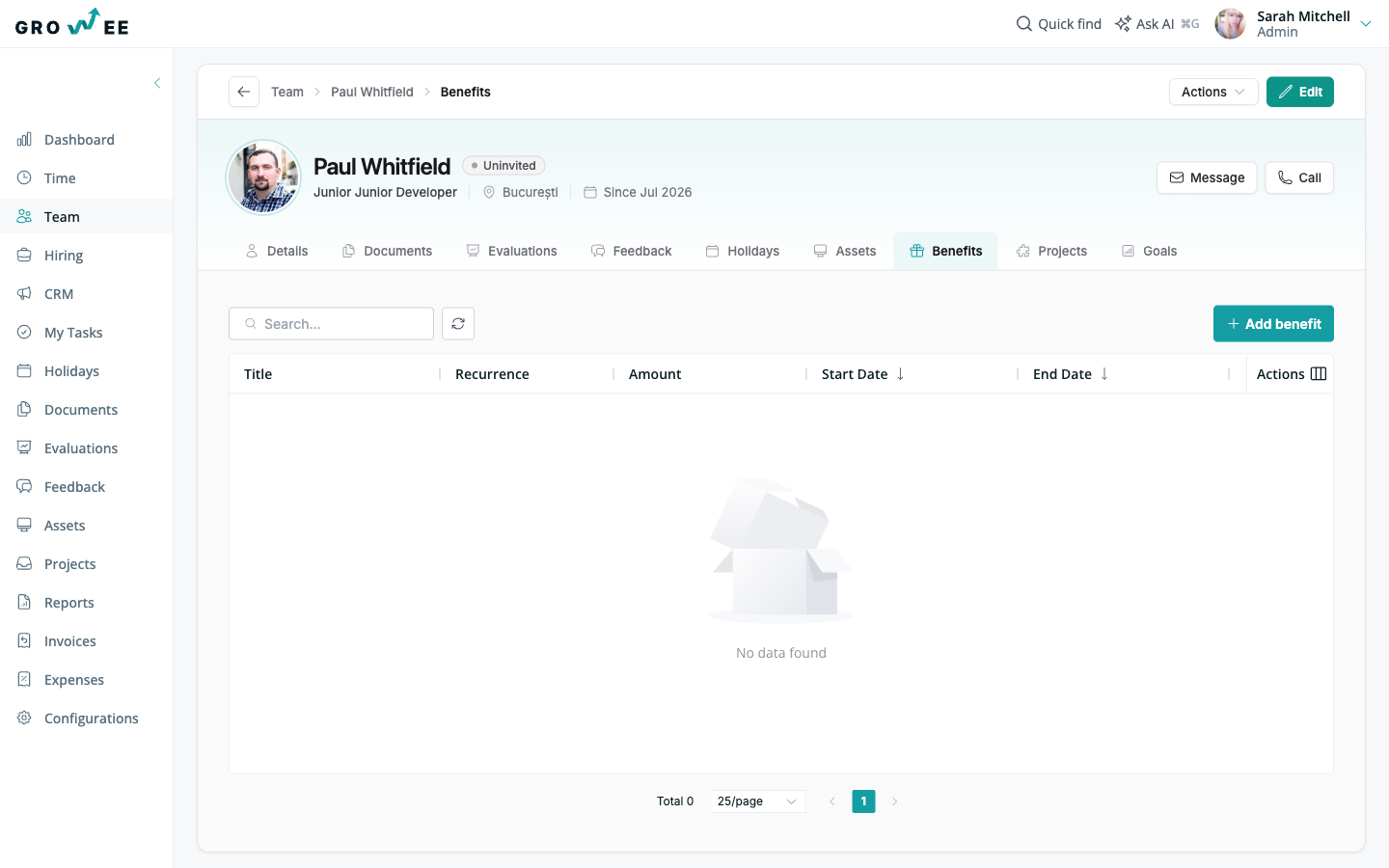
Task: Open the column settings icon in the Actions header
Action: 1319,374
